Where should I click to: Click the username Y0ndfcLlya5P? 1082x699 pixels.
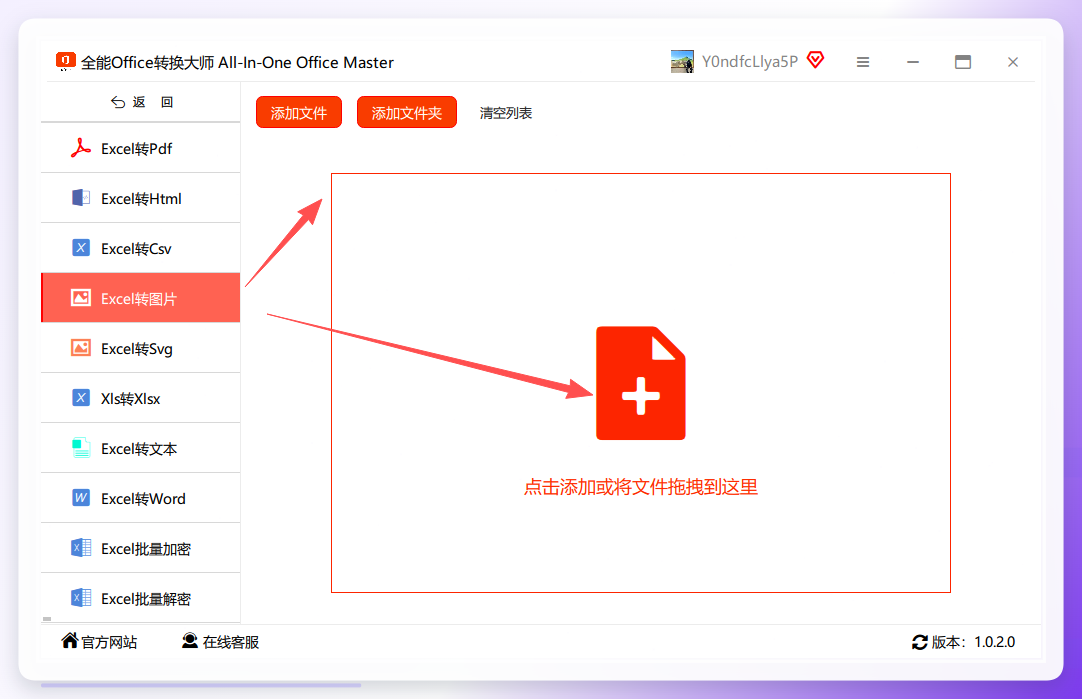coord(749,61)
